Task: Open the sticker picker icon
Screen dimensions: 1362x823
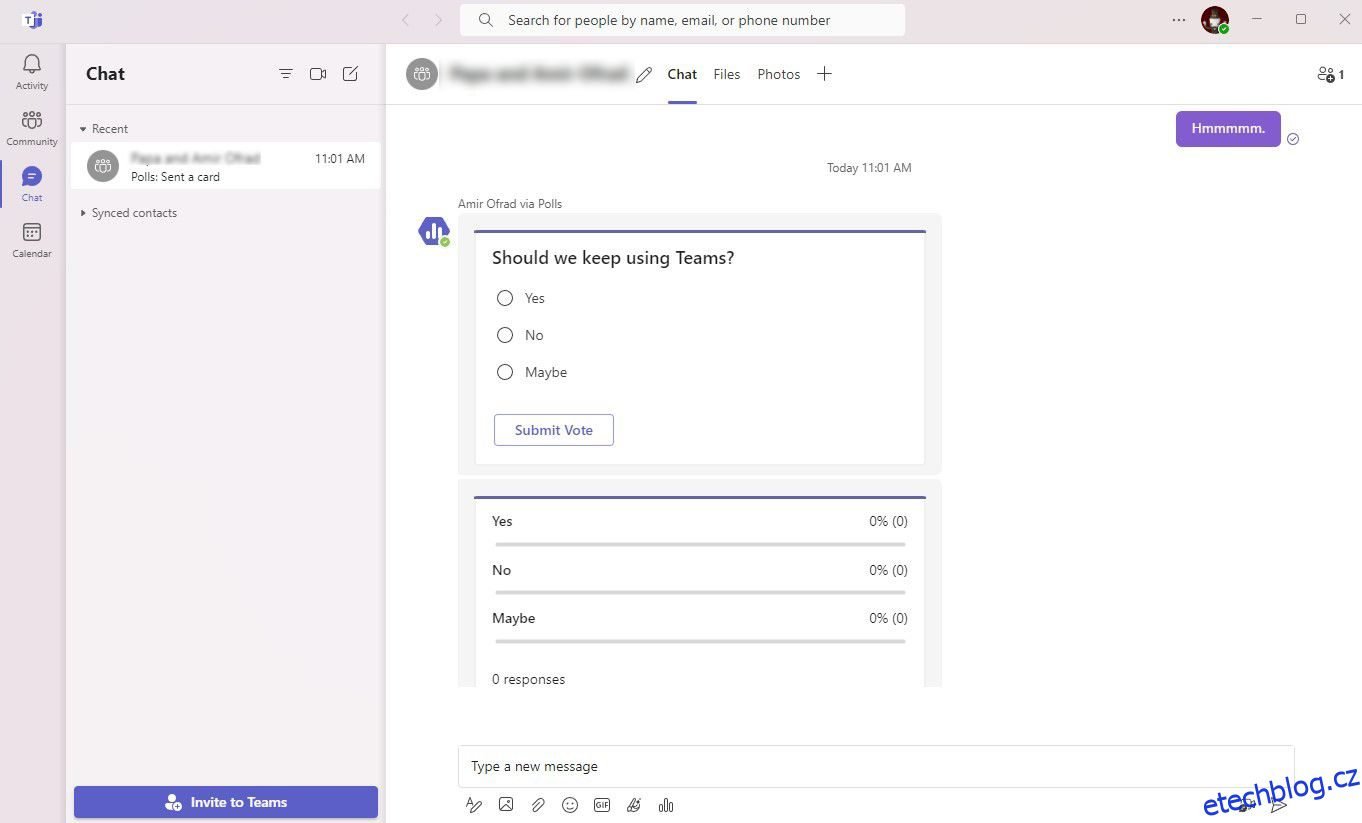Action: click(634, 805)
